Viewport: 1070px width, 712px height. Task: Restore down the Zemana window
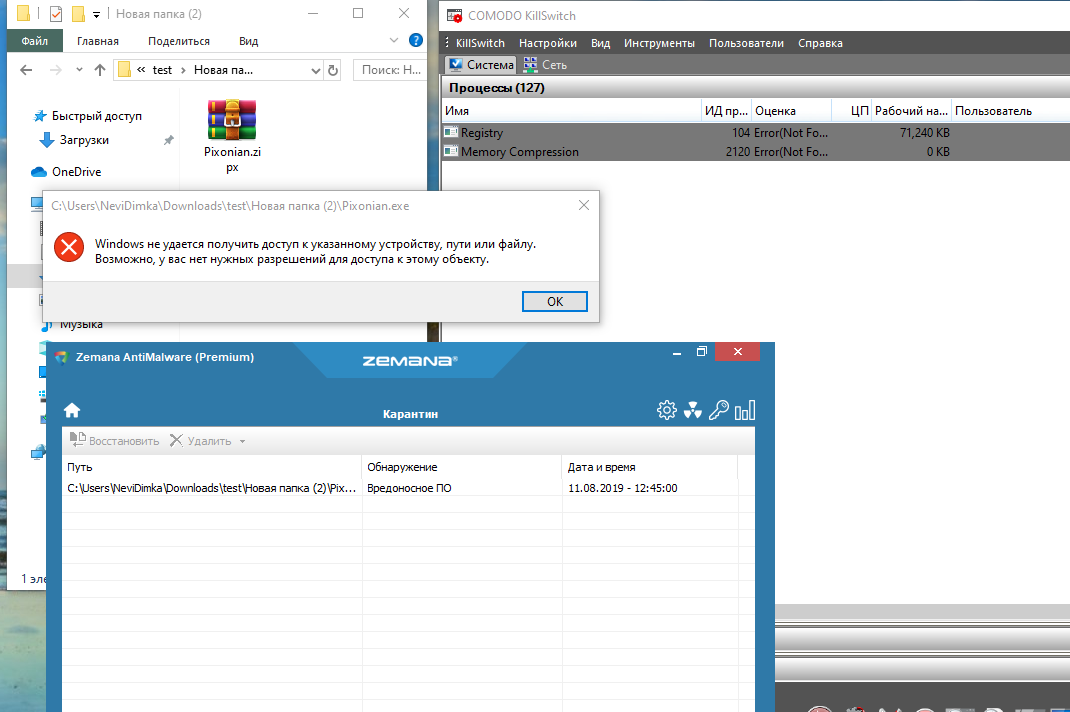pos(702,352)
